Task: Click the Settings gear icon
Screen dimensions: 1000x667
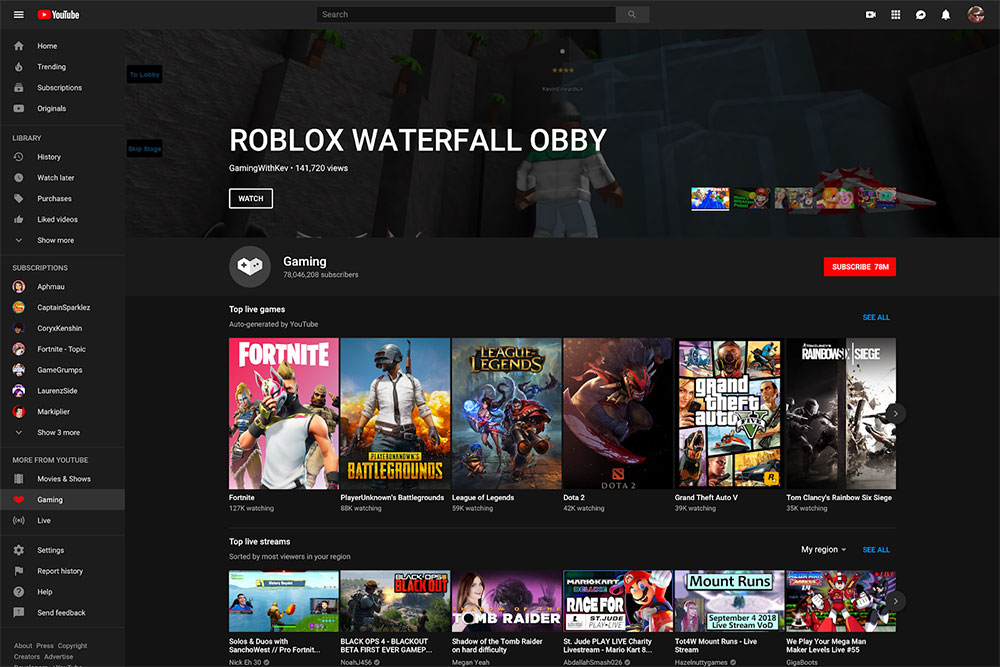Action: point(18,550)
